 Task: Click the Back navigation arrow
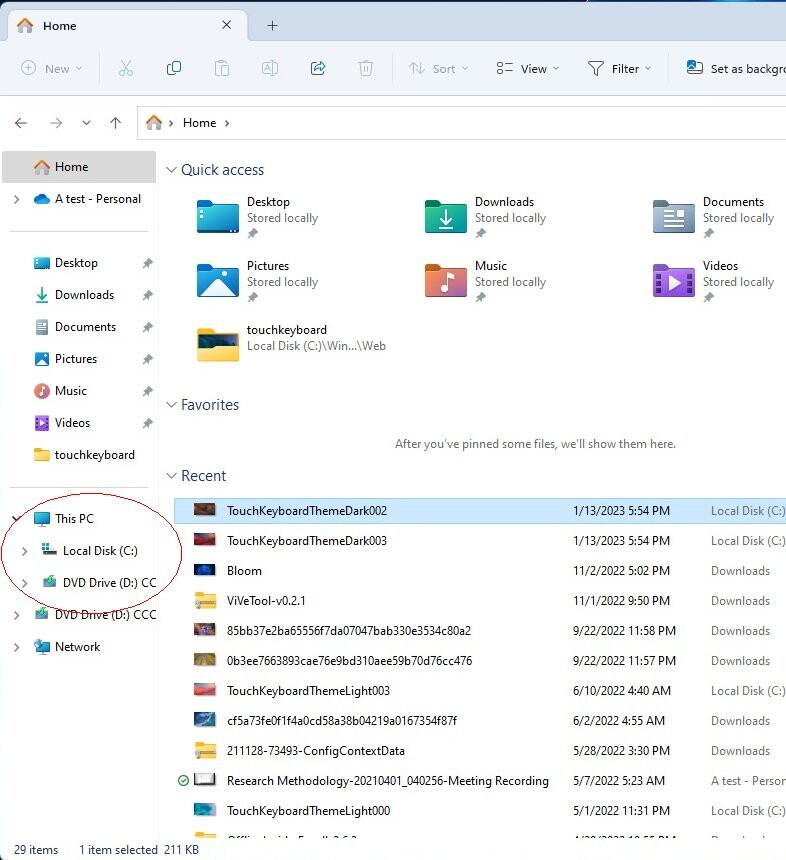[21, 123]
